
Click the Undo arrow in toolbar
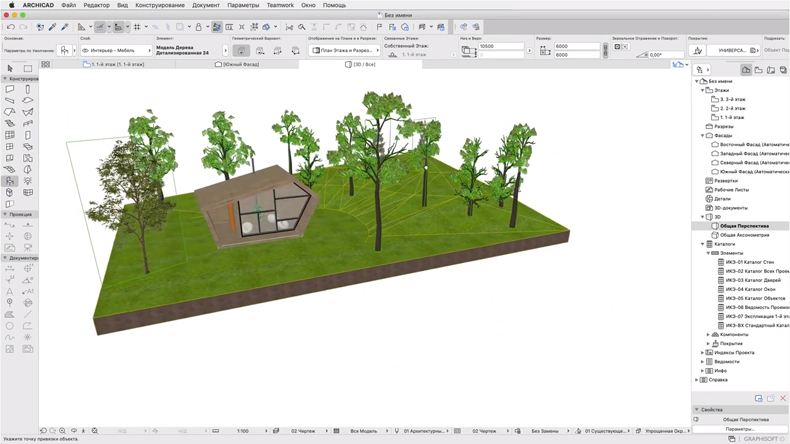pos(11,27)
